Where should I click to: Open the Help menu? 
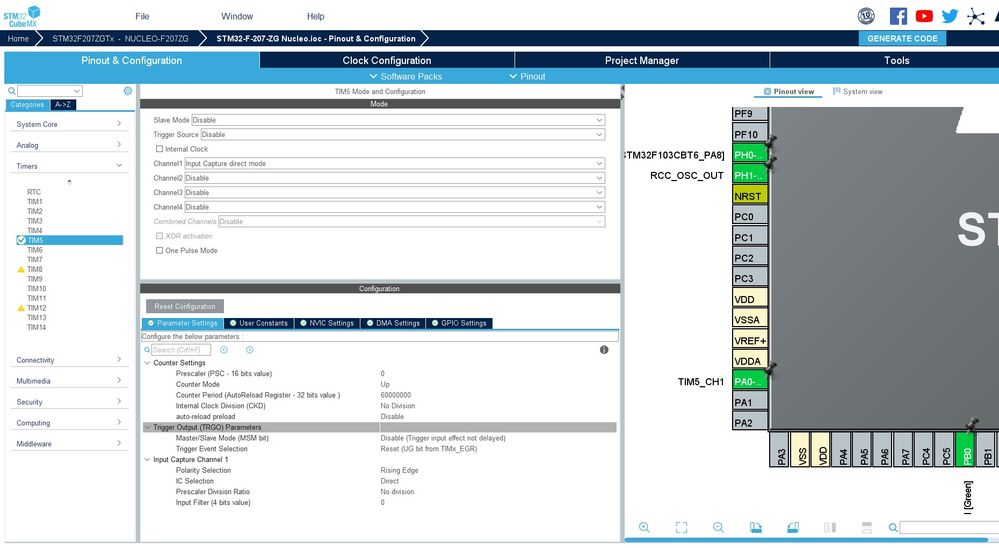point(315,17)
